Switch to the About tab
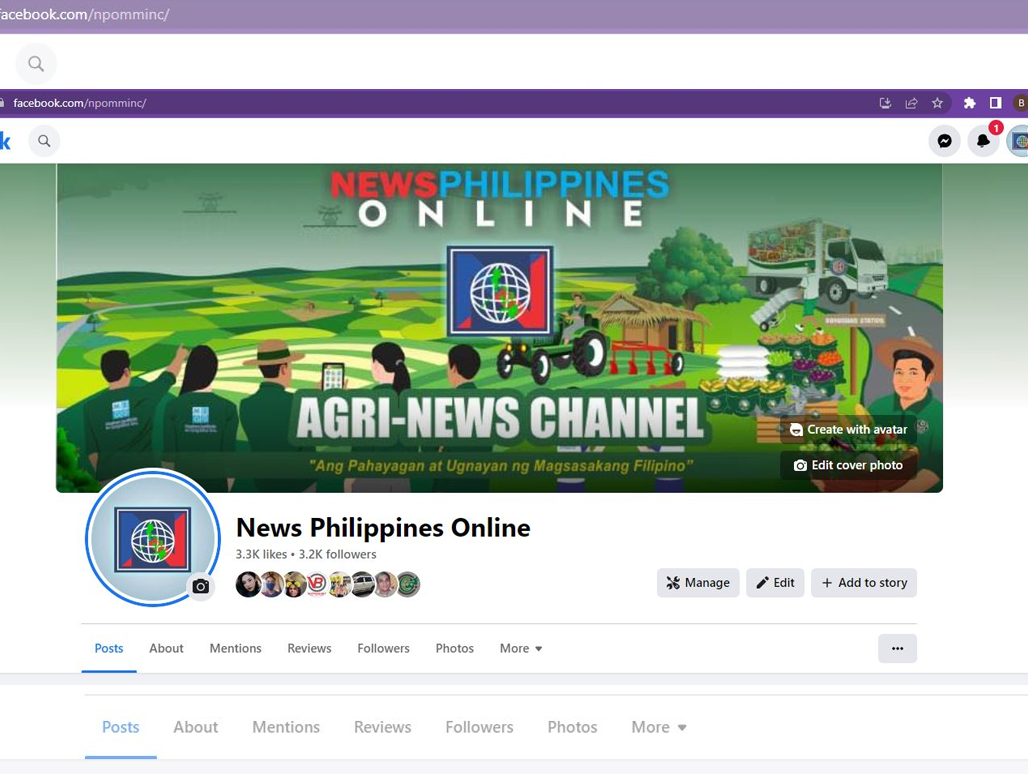The height and width of the screenshot is (774, 1028). click(166, 648)
